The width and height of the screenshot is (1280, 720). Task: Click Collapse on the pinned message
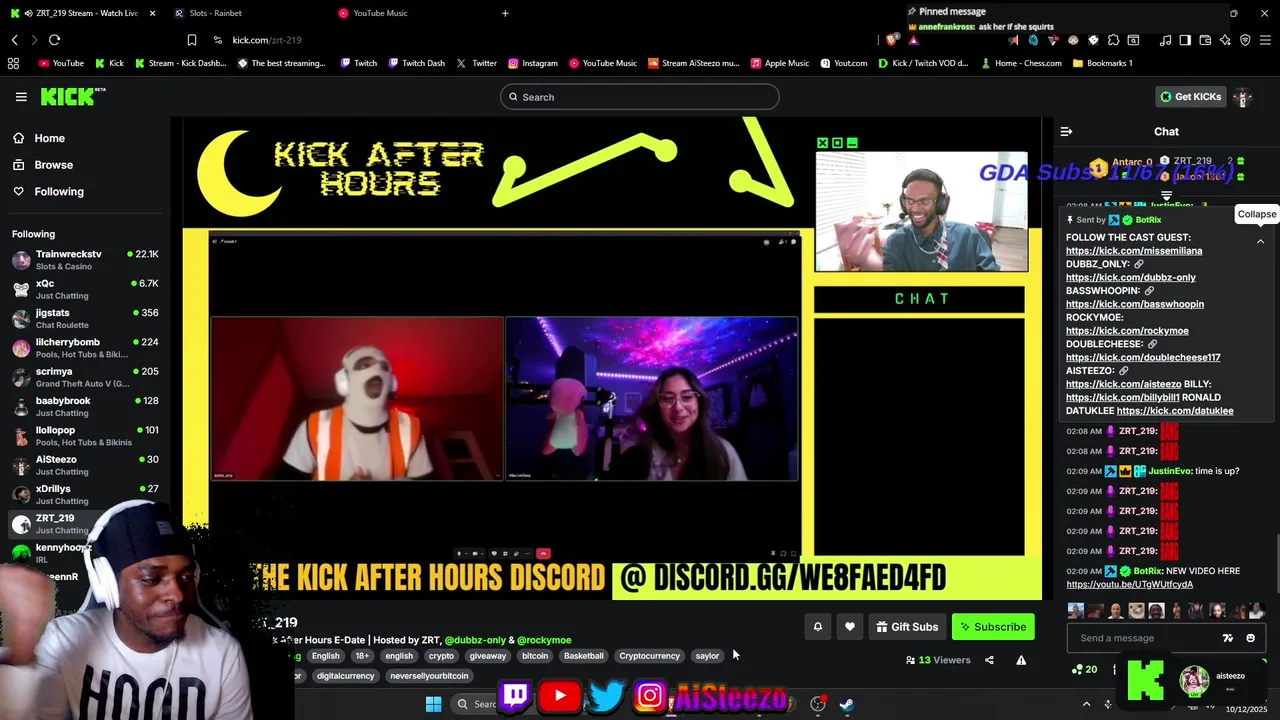[1256, 214]
